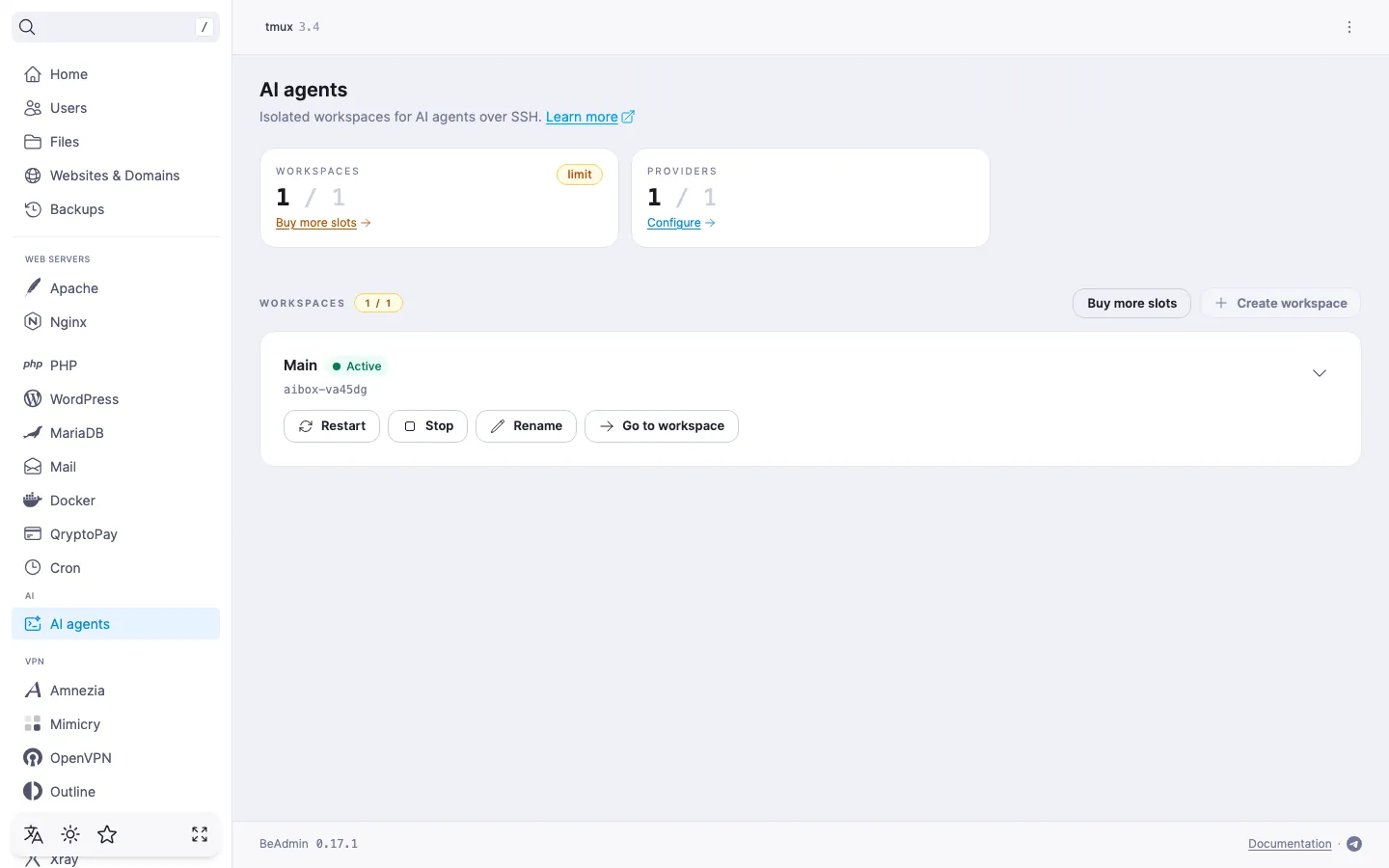This screenshot has height=868, width=1389.
Task: Select Websites & Domains
Action: pyautogui.click(x=116, y=176)
